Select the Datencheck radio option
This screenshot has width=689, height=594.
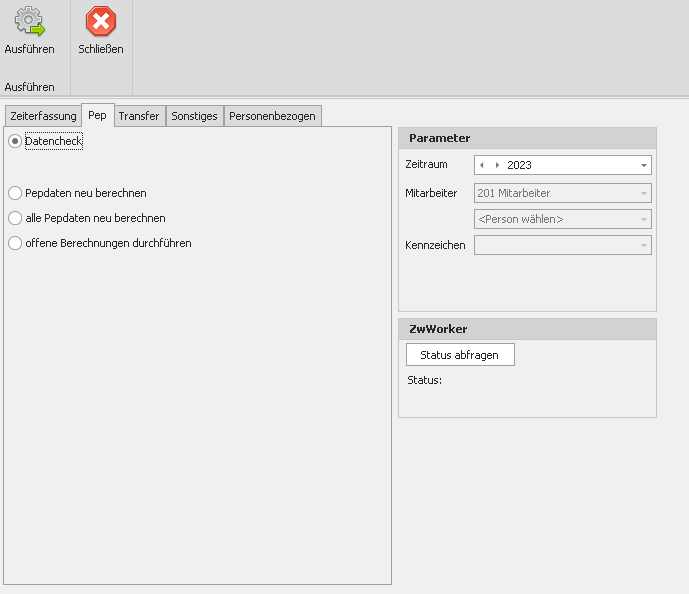tap(15, 142)
